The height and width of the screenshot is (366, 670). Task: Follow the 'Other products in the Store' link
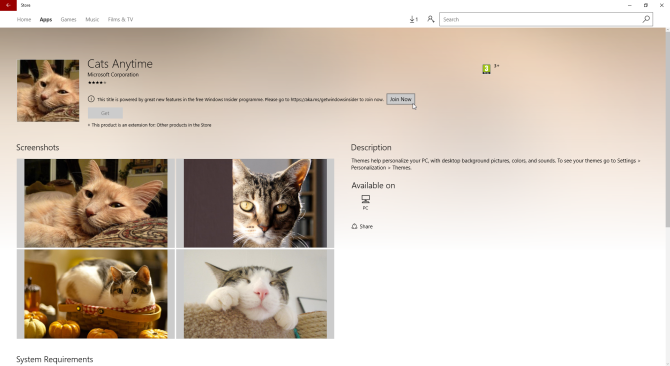click(184, 125)
